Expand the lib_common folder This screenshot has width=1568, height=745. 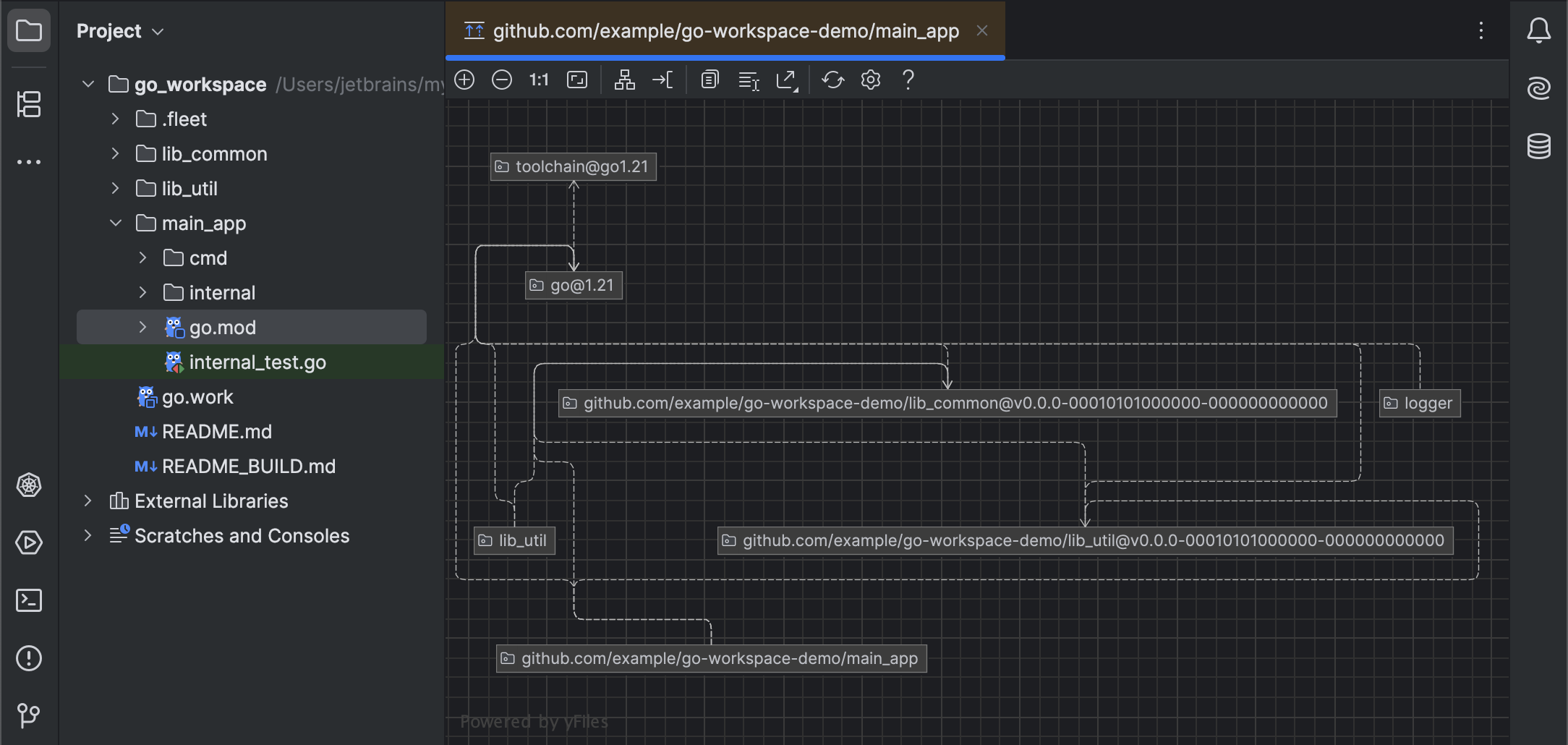114,153
